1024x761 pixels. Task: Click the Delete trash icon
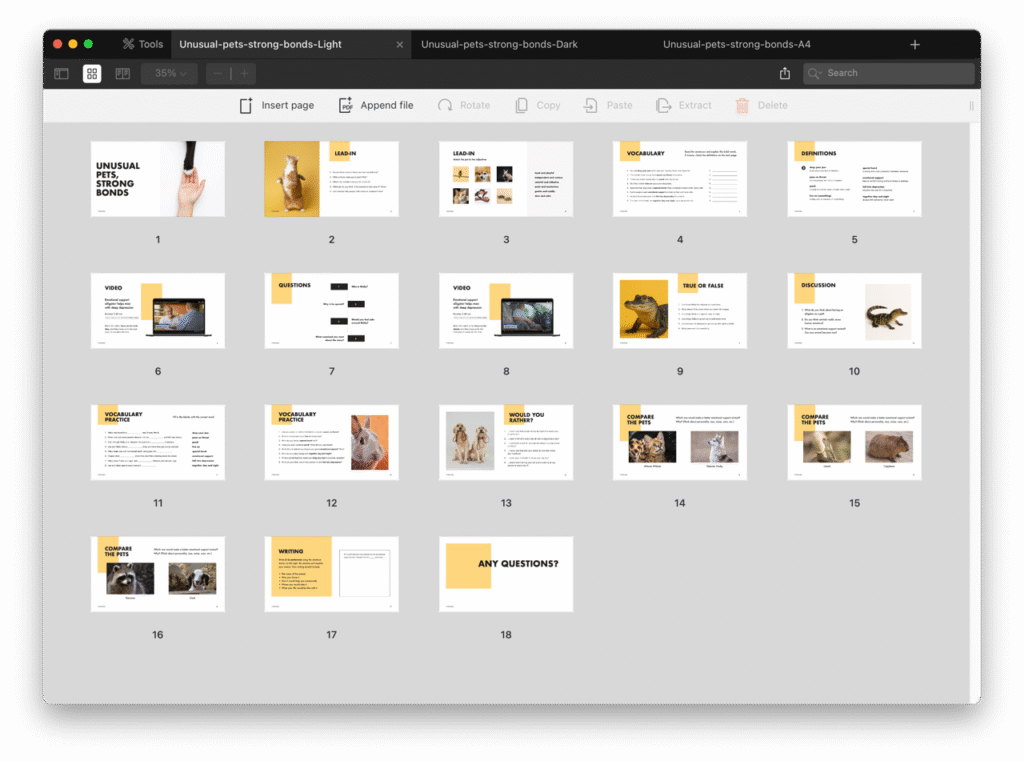(x=742, y=105)
